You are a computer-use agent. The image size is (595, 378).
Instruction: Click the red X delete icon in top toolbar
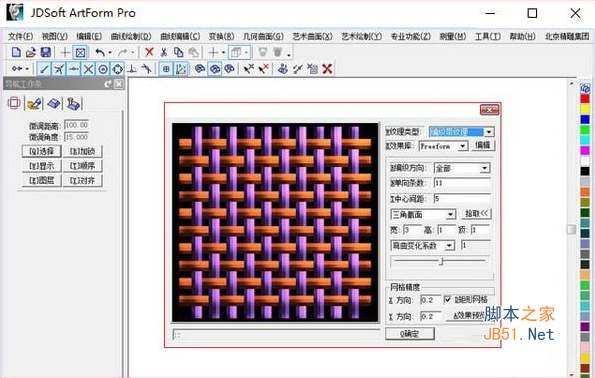(x=149, y=52)
